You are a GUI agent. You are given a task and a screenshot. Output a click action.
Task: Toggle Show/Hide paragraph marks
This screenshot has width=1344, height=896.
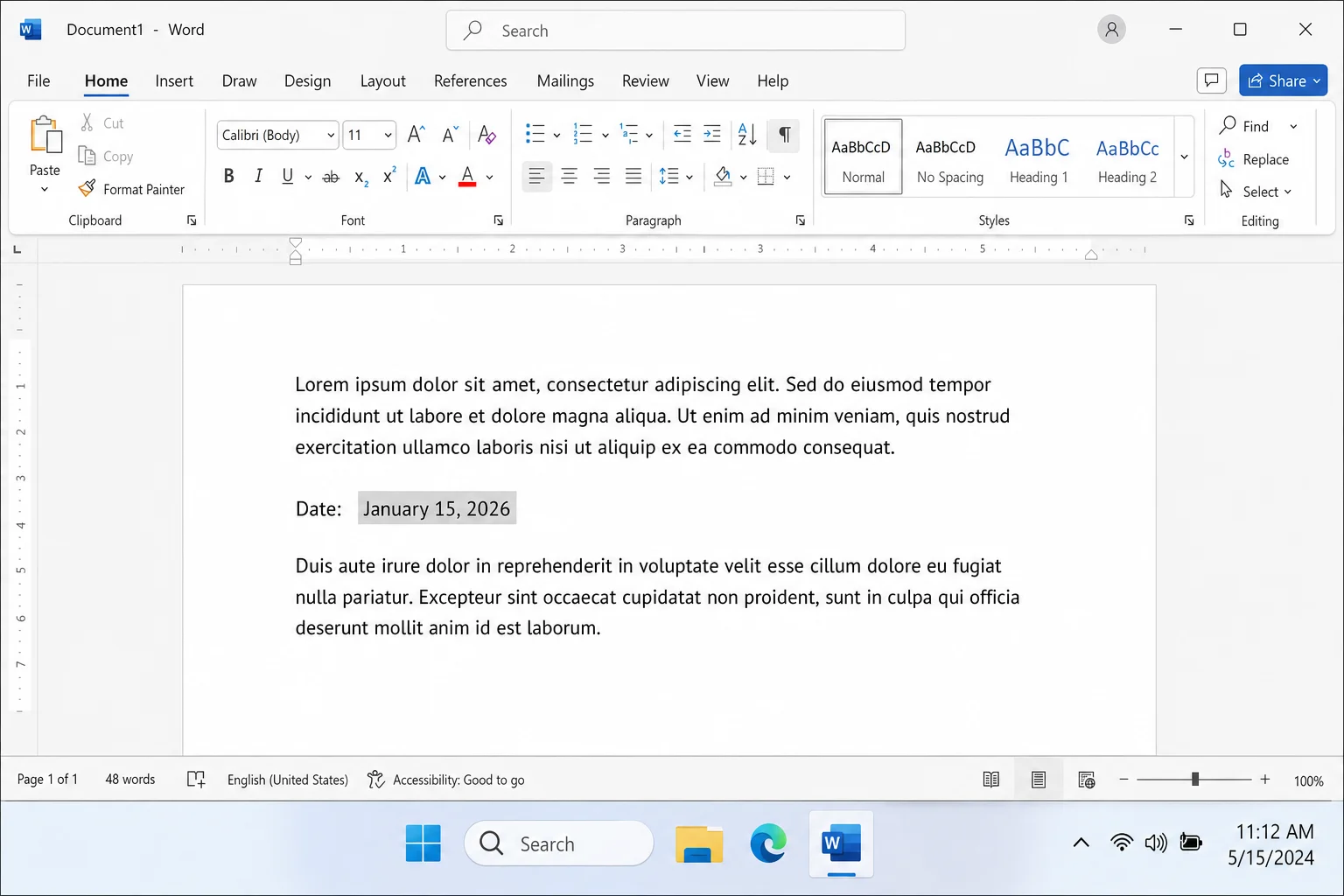click(x=784, y=135)
